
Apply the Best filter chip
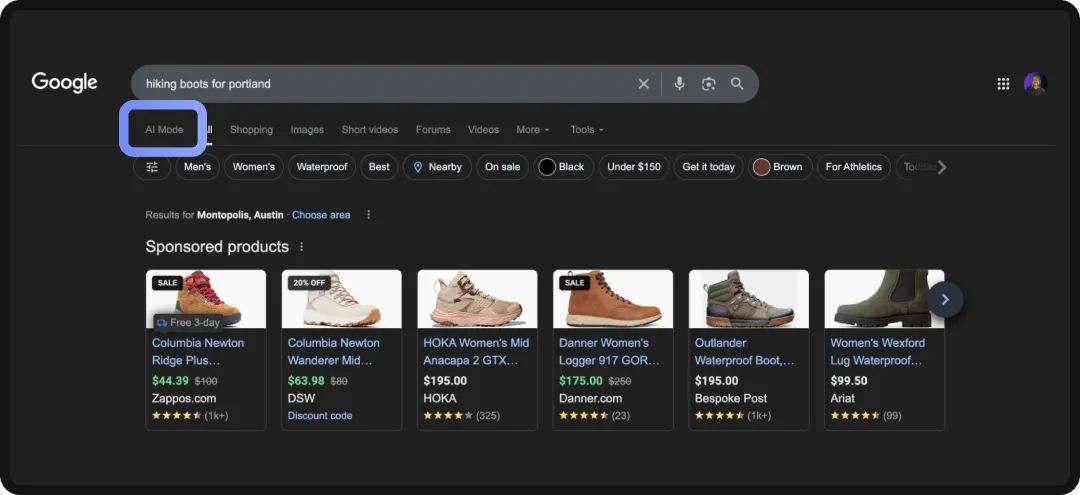[379, 167]
